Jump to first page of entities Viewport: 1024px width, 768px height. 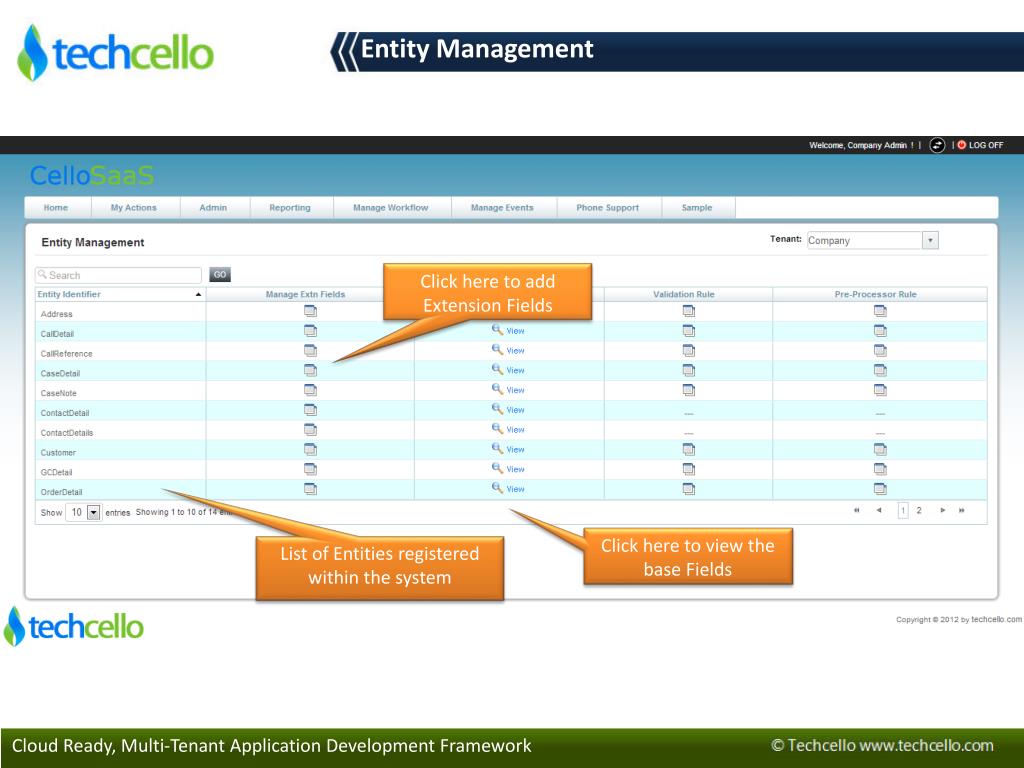coord(857,511)
